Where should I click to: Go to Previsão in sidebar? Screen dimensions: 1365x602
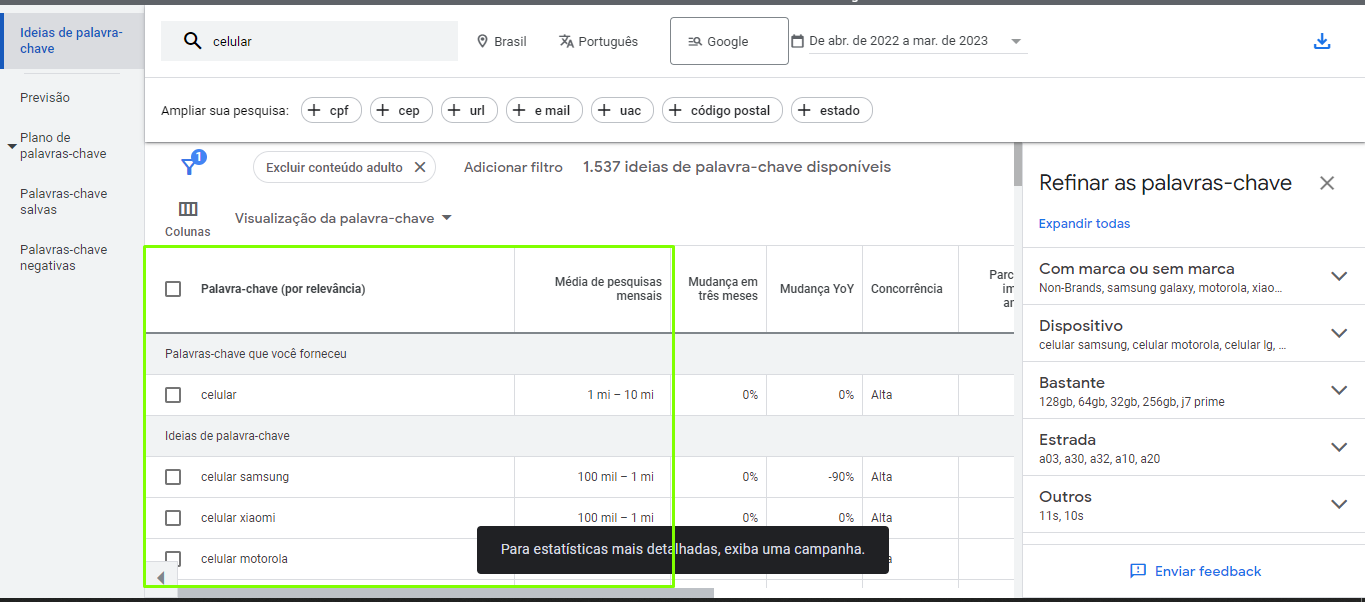45,98
